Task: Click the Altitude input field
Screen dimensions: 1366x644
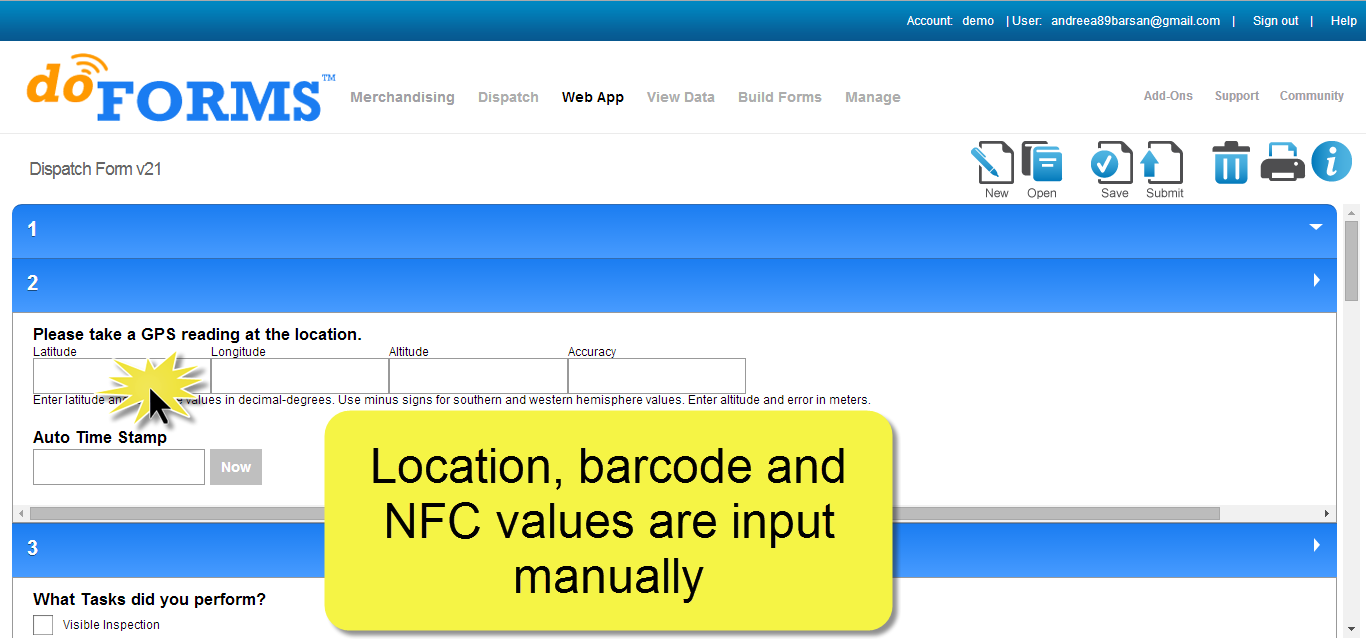Action: (478, 376)
